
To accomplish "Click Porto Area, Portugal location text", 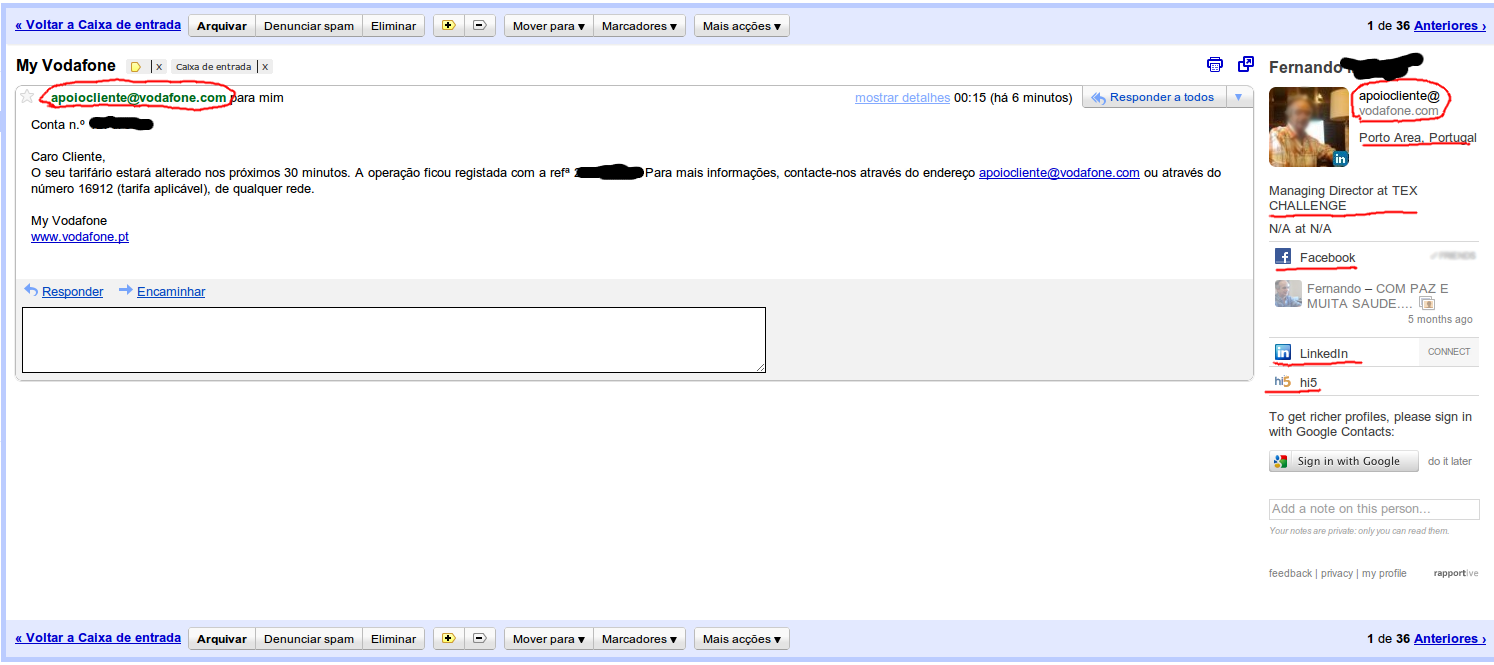I will tap(1417, 137).
